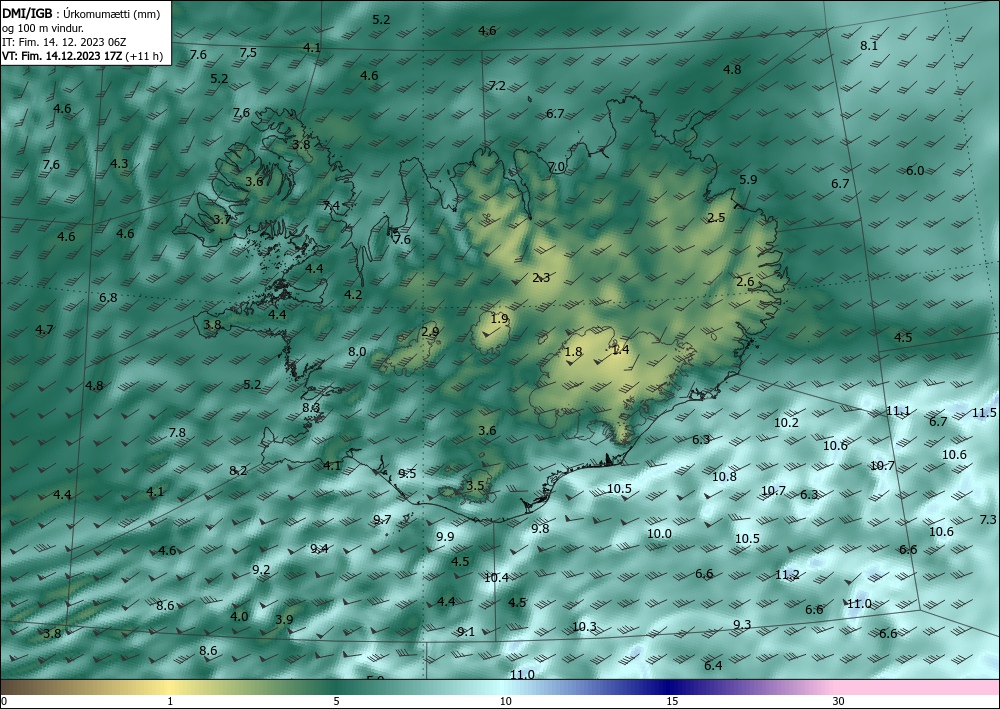
Task: Select the 'VT: Fim. 14.12.2023 17Z' valid time
Action: [x=62, y=56]
